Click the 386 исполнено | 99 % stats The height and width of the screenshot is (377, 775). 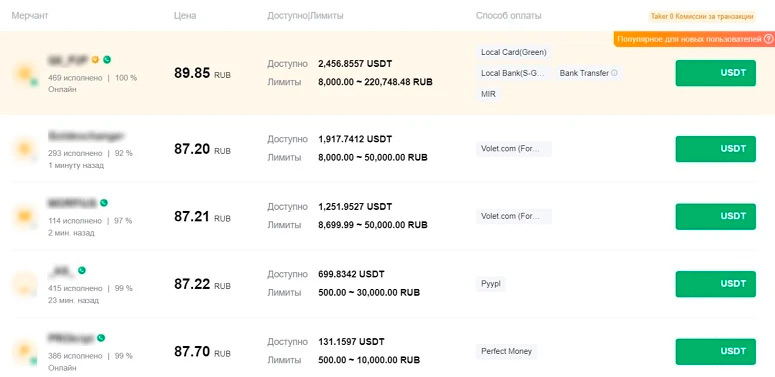pyautogui.click(x=90, y=356)
